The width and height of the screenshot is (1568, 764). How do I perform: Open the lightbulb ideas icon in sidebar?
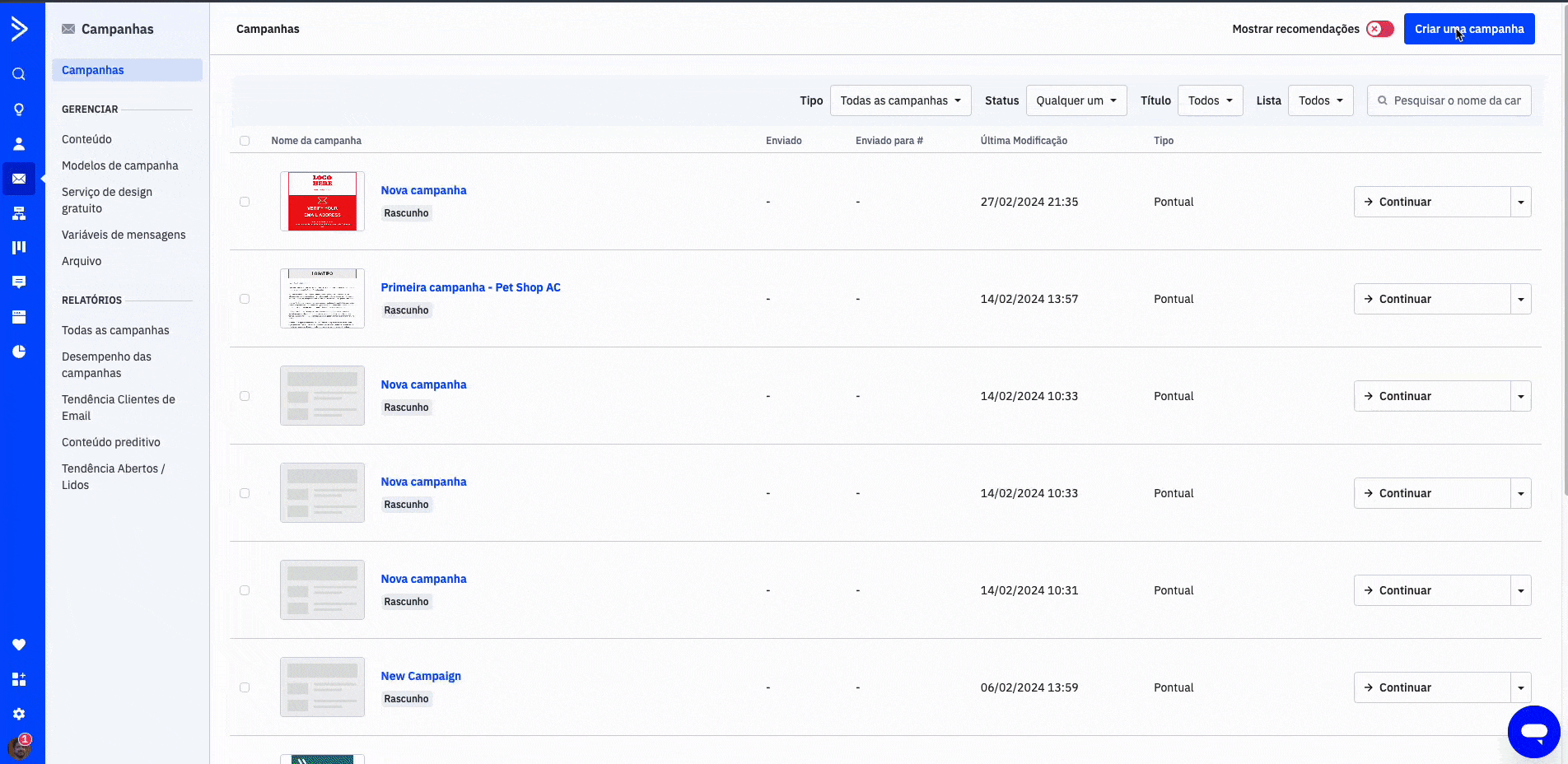[x=18, y=109]
